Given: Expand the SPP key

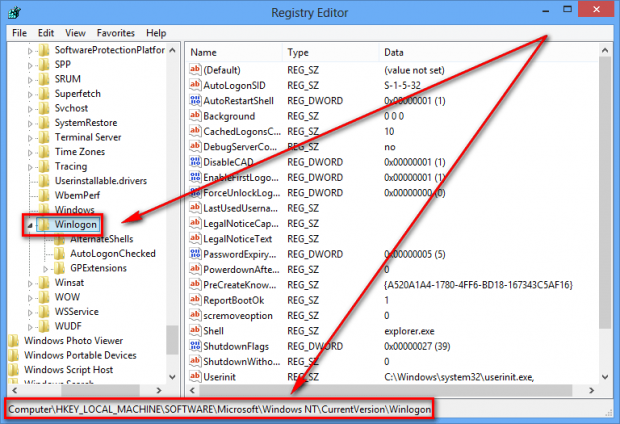Looking at the screenshot, I should [30, 65].
